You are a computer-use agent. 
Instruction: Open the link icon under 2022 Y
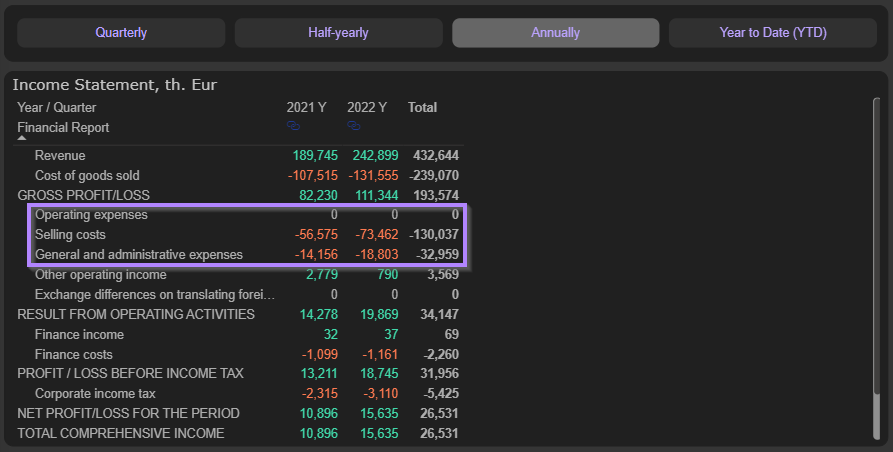click(x=353, y=126)
